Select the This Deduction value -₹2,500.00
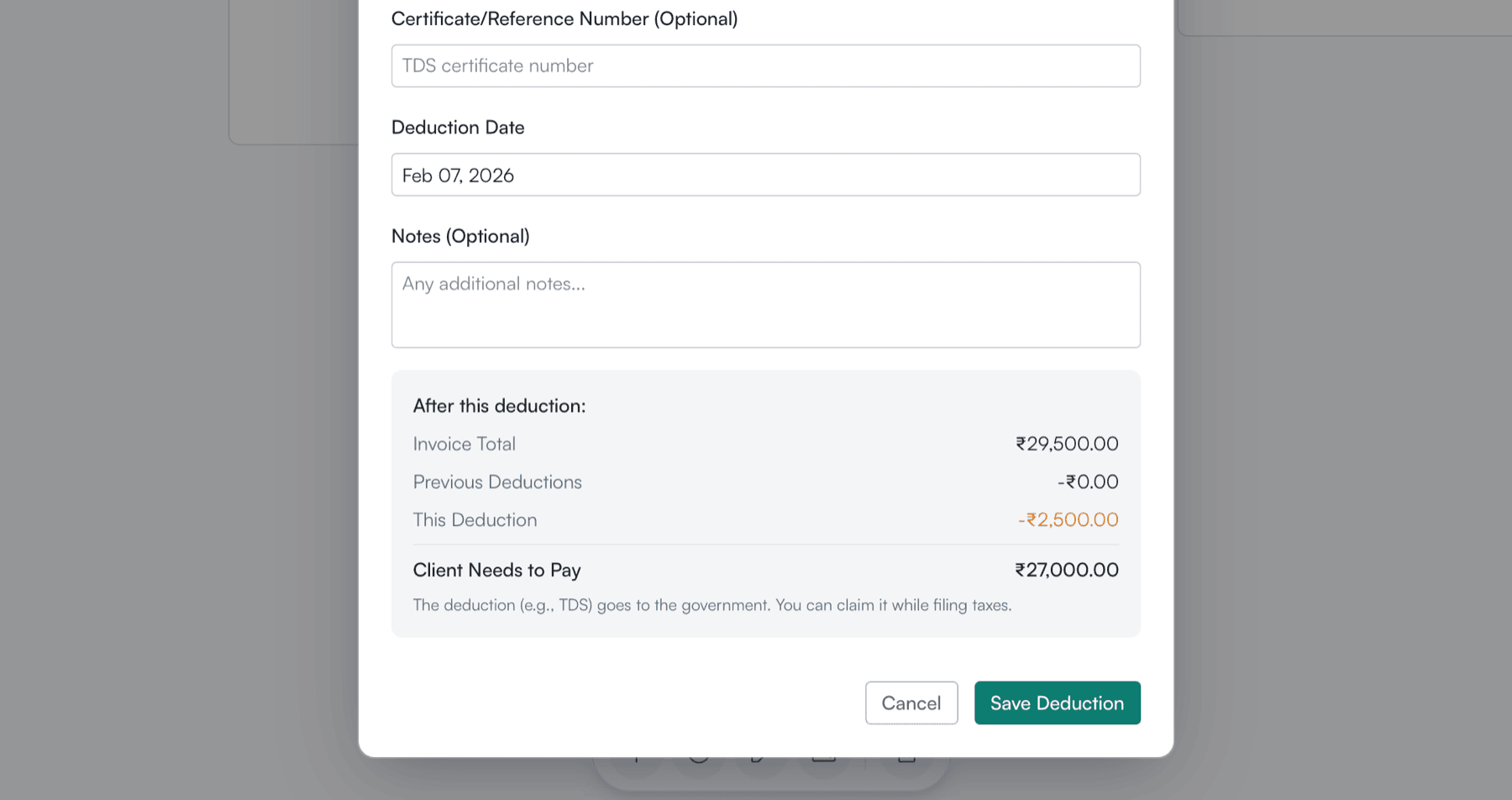This screenshot has width=1512, height=800. [1066, 519]
